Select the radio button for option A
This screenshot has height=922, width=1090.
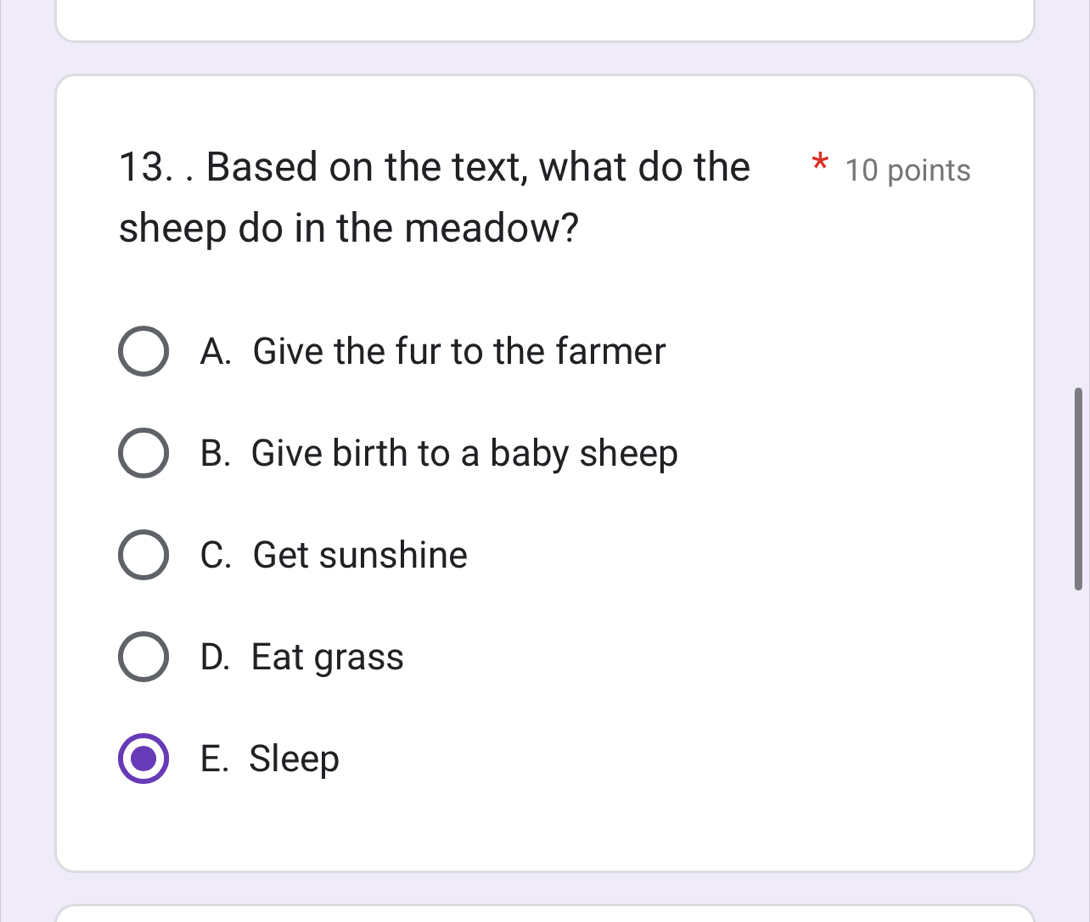[144, 352]
